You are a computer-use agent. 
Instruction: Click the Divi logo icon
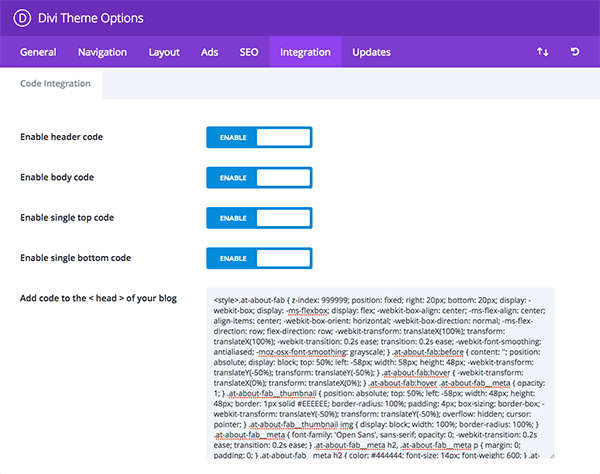point(22,18)
